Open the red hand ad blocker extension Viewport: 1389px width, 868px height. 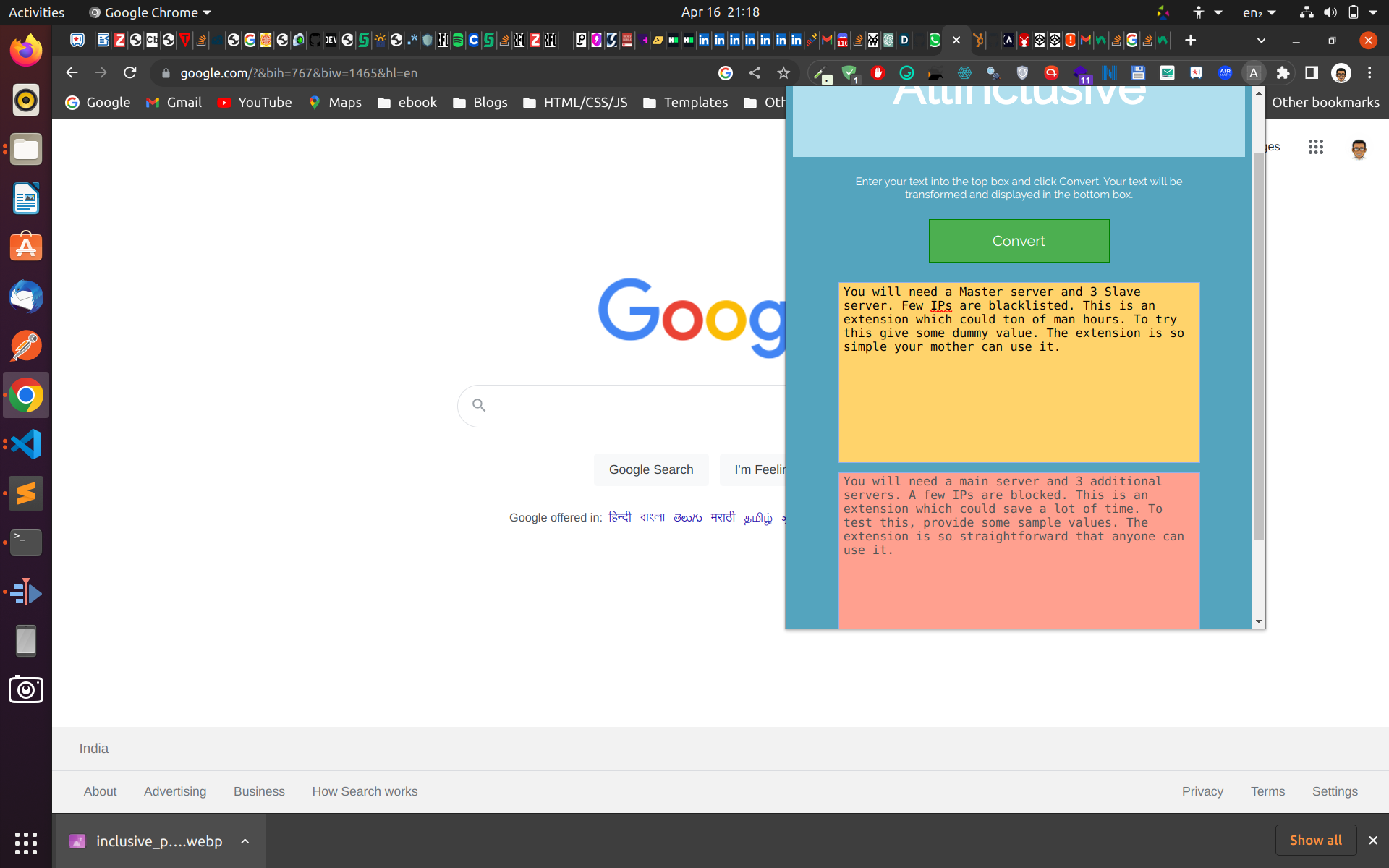coord(878,73)
